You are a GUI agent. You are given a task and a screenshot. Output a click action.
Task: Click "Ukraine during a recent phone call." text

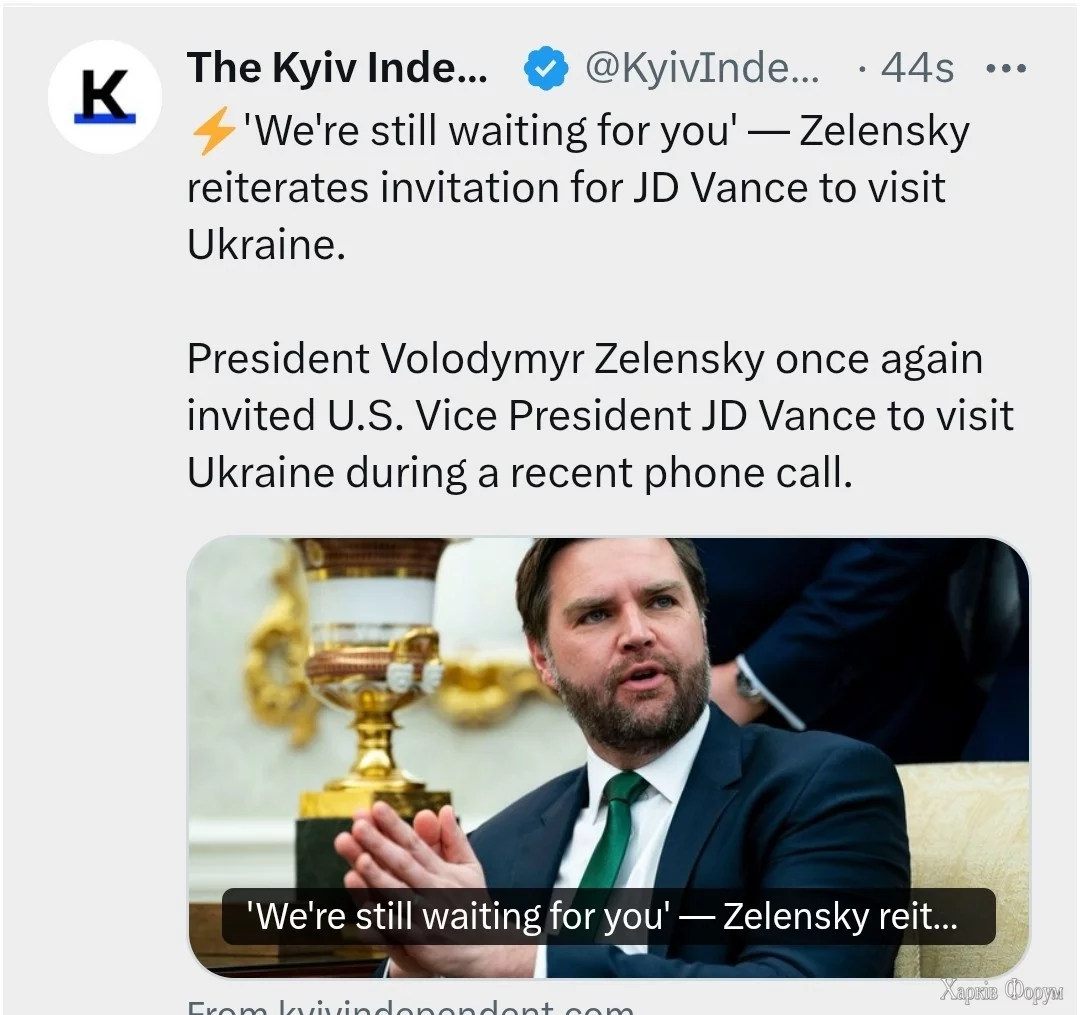pos(520,473)
